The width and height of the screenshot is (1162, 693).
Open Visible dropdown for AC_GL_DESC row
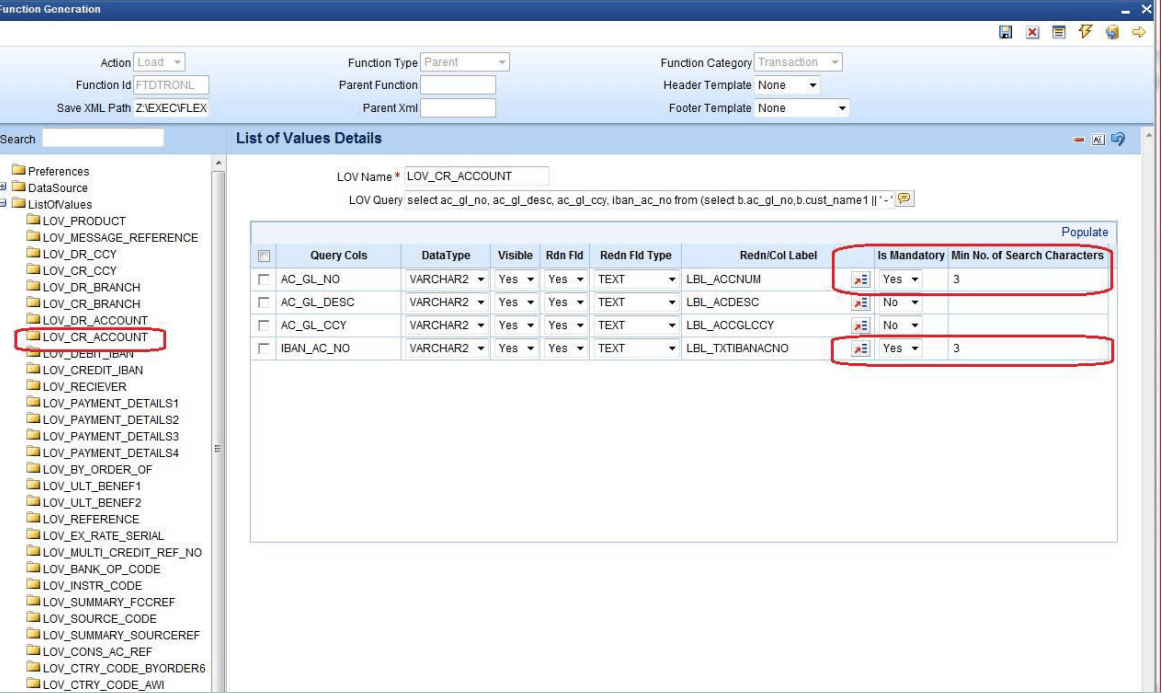(x=515, y=302)
